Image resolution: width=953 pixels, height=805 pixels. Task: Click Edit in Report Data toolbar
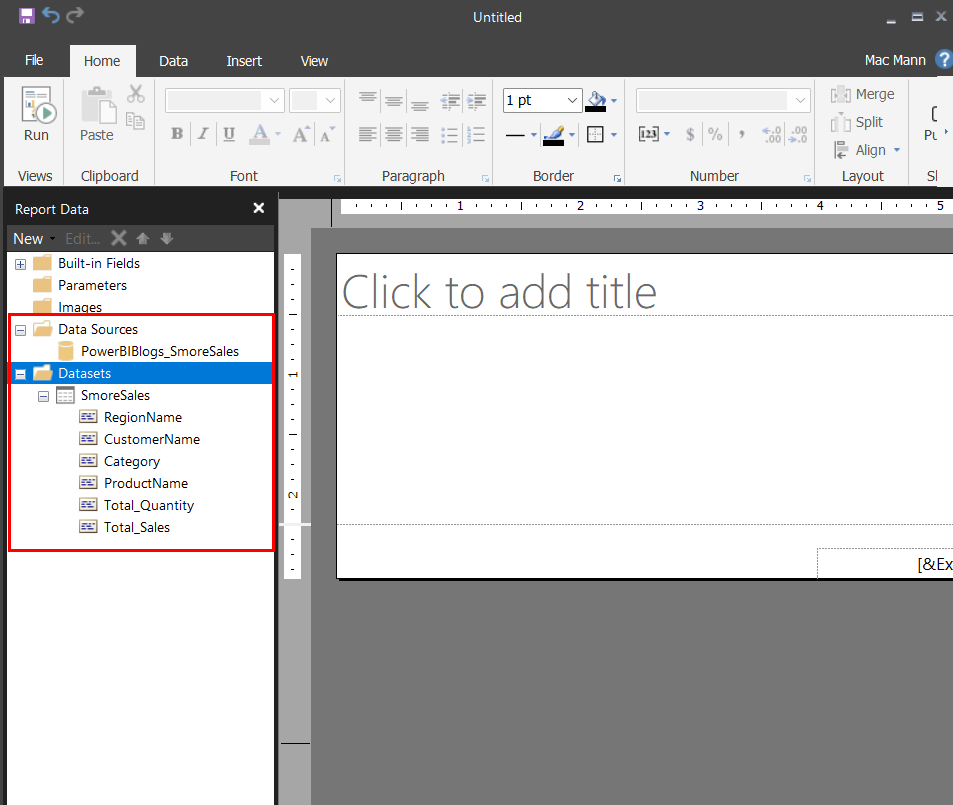click(83, 239)
